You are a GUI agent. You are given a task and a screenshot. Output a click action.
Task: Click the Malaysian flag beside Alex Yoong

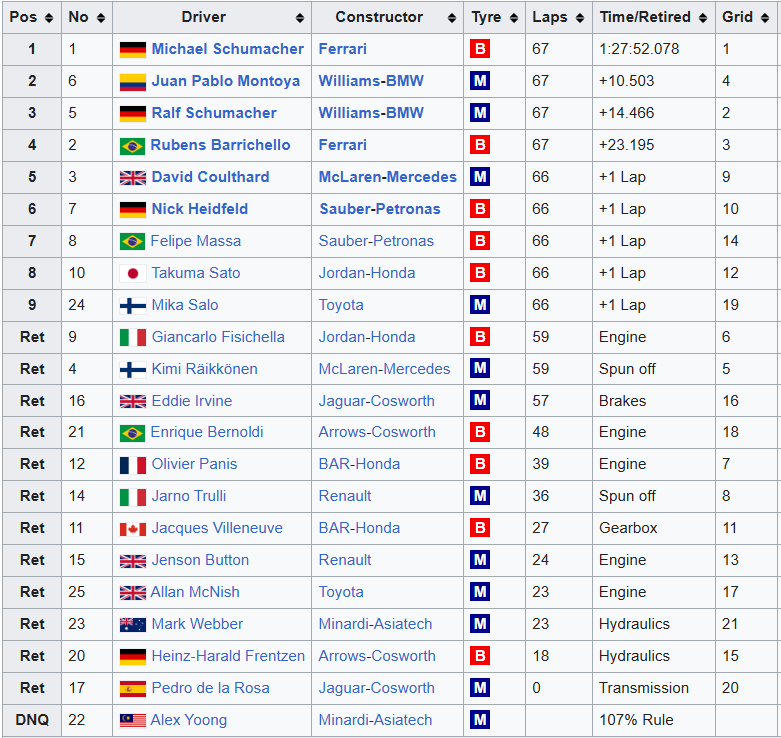click(x=133, y=720)
